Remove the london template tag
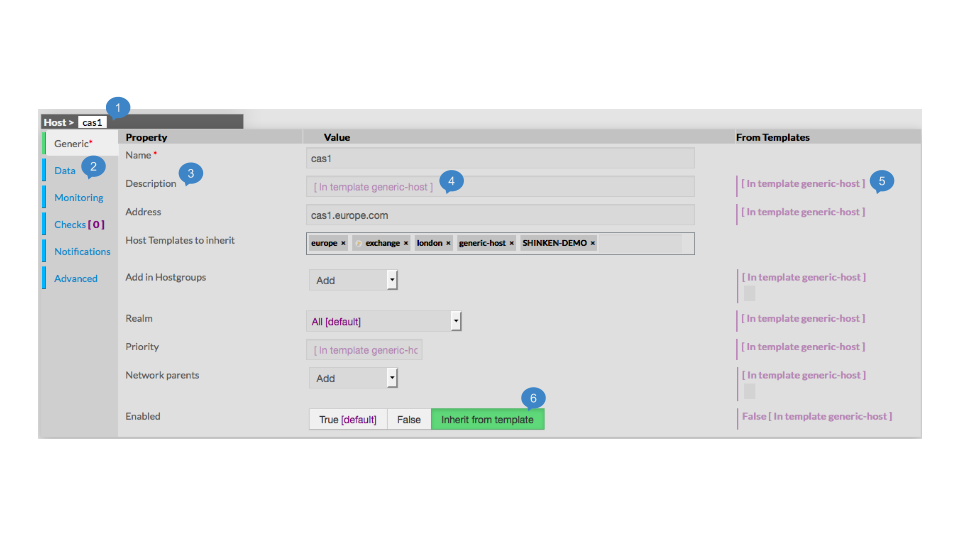The image size is (960, 540). point(448,243)
